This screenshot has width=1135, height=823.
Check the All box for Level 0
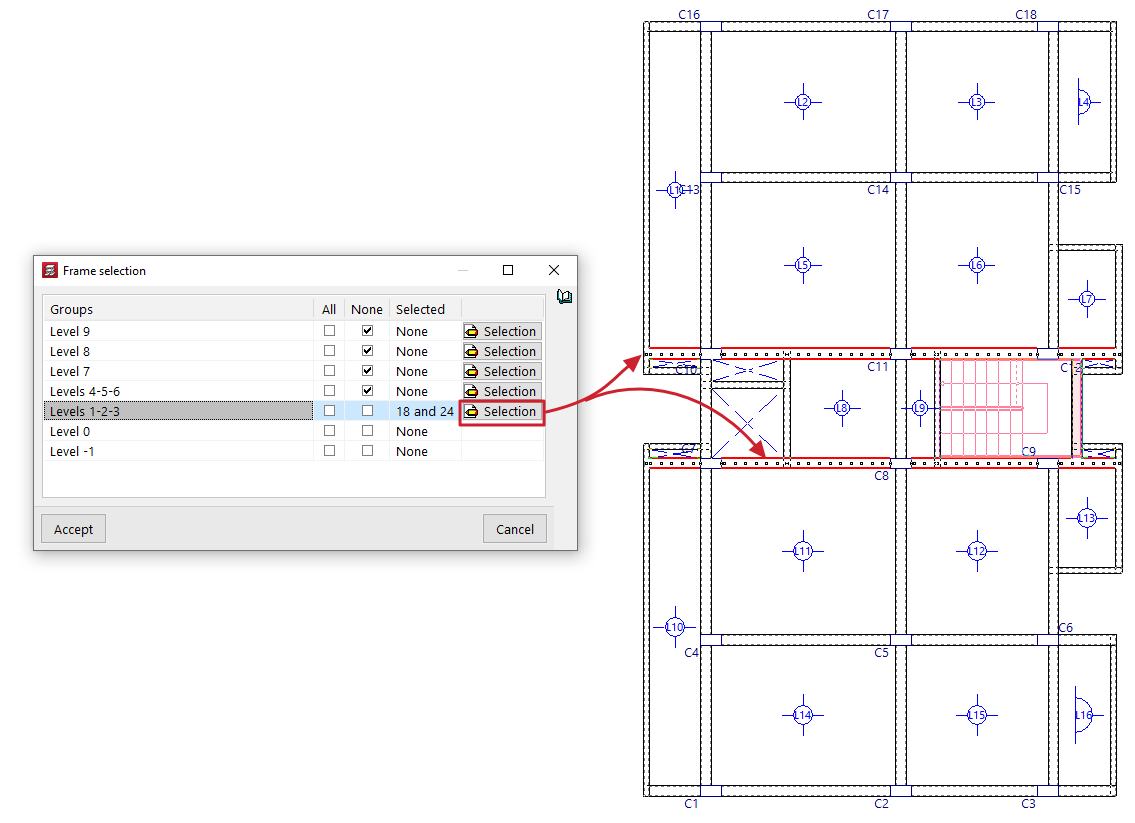[x=329, y=431]
